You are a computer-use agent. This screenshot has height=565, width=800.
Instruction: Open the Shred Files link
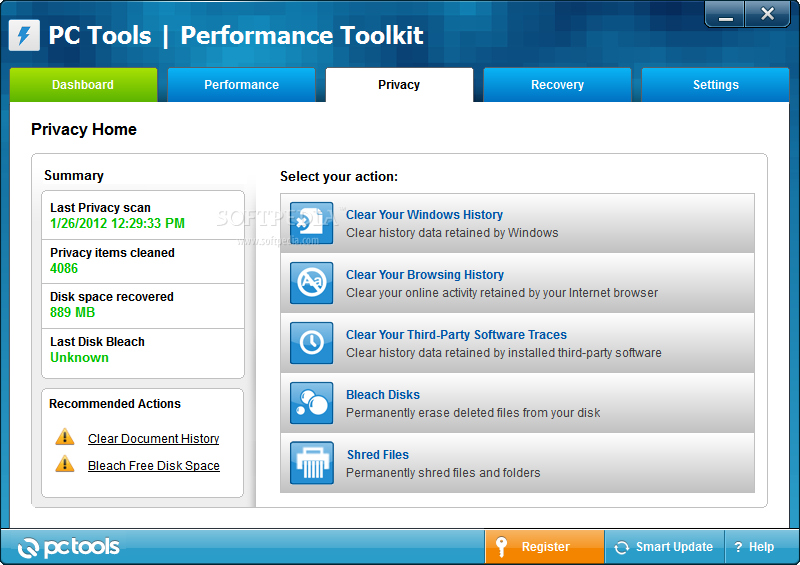click(378, 455)
